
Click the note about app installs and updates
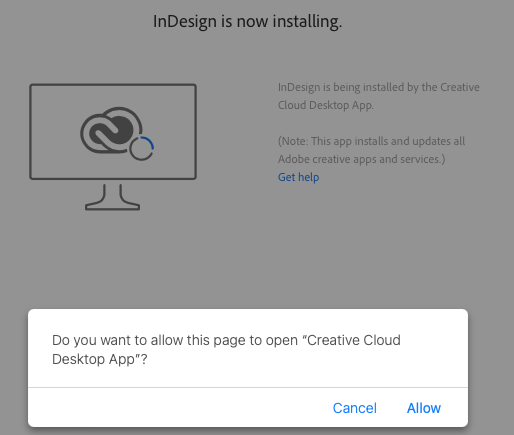click(x=371, y=150)
